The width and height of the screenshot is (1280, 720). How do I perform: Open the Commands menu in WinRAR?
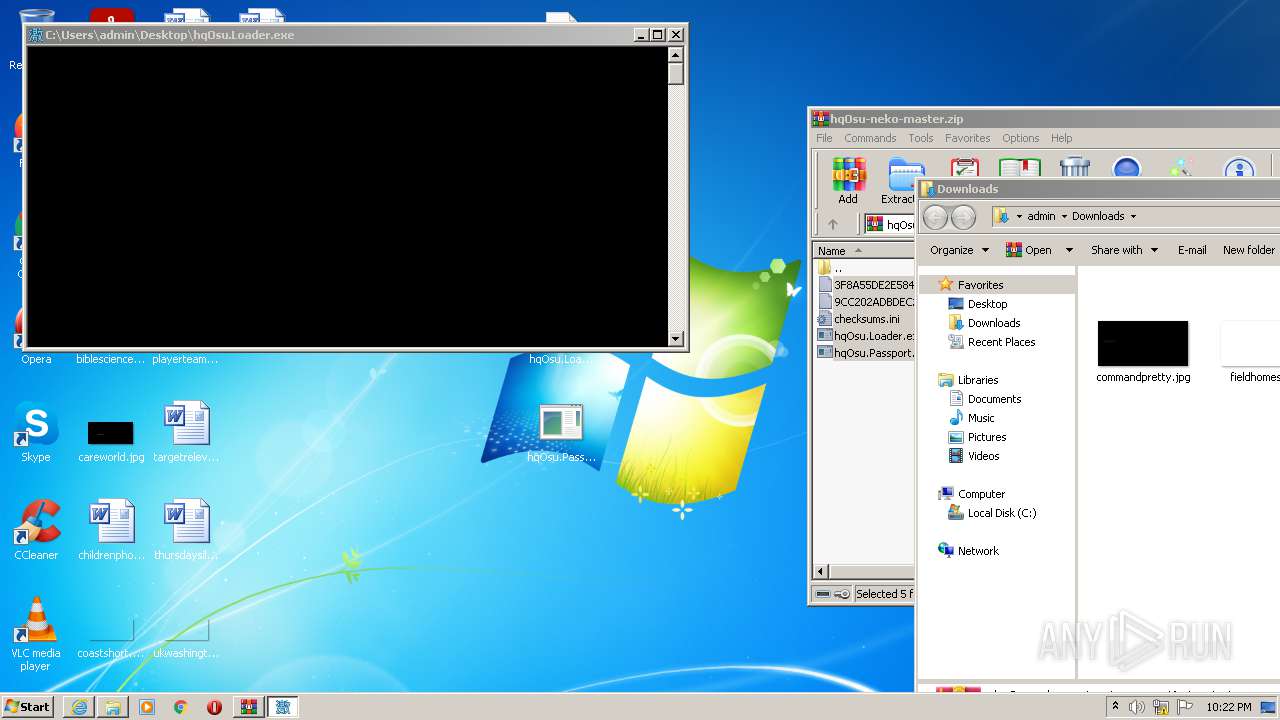(x=870, y=138)
